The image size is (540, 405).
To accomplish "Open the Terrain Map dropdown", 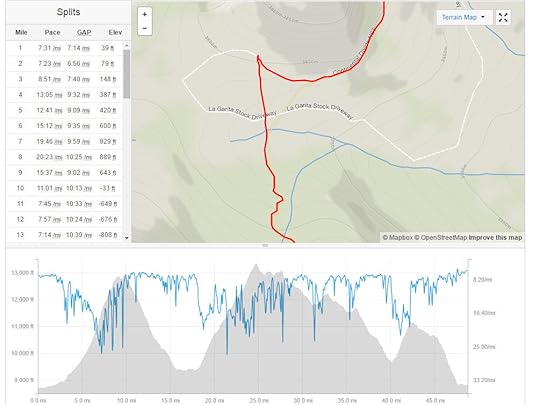I will pyautogui.click(x=463, y=17).
